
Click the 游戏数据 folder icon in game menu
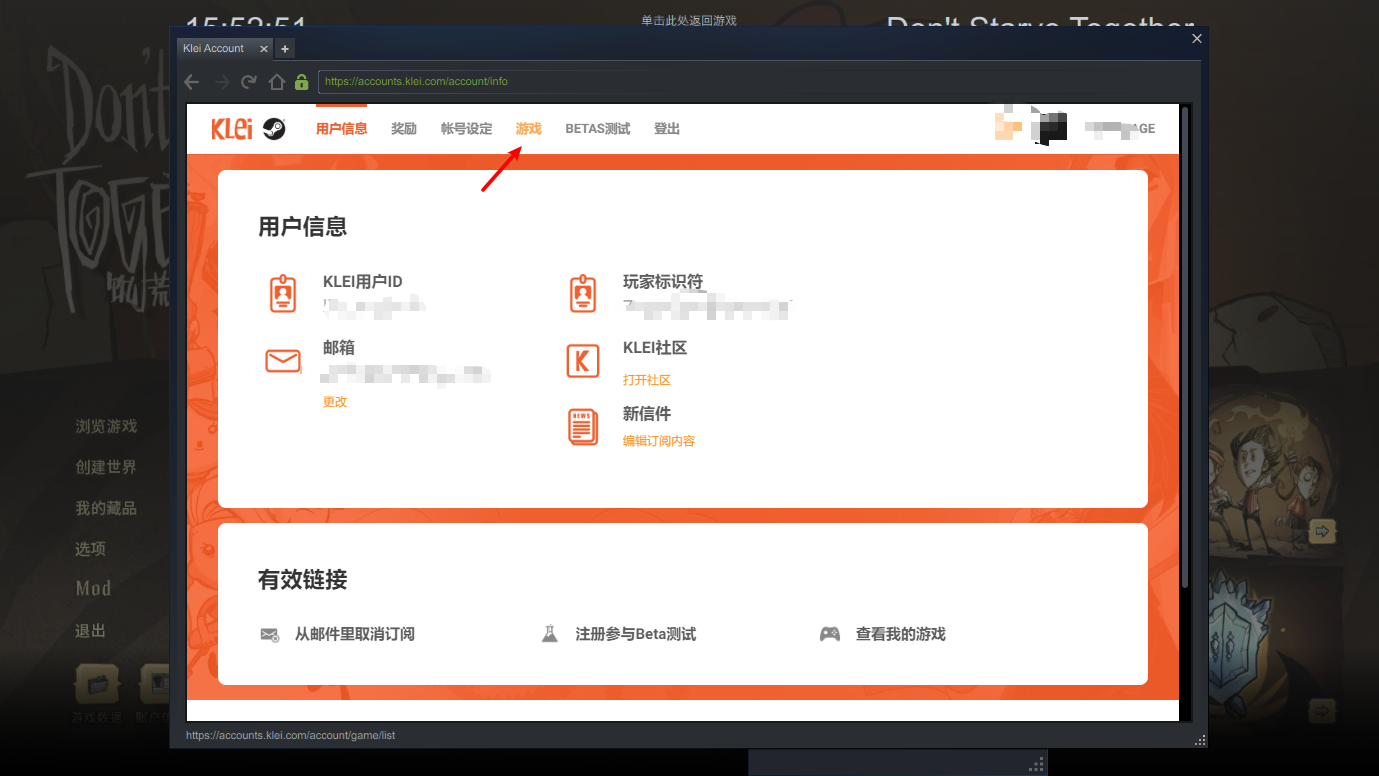(97, 684)
